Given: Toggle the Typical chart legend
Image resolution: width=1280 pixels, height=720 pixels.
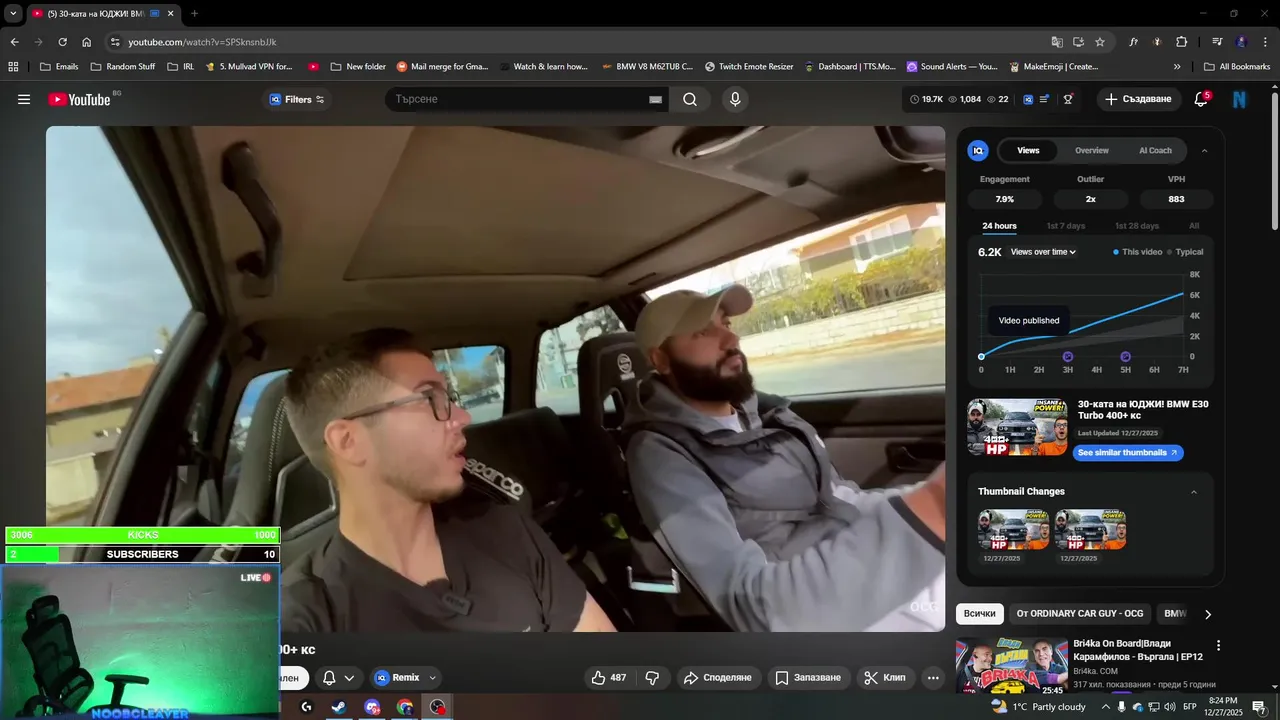Looking at the screenshot, I should point(1186,252).
